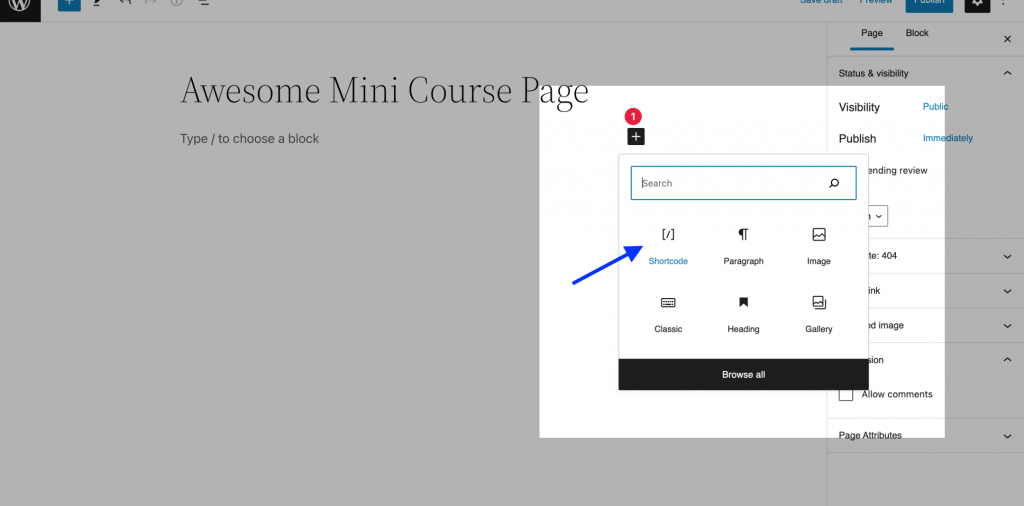Collapse the Discussion section above Allow comments
1024x506 pixels.
(x=1007, y=360)
